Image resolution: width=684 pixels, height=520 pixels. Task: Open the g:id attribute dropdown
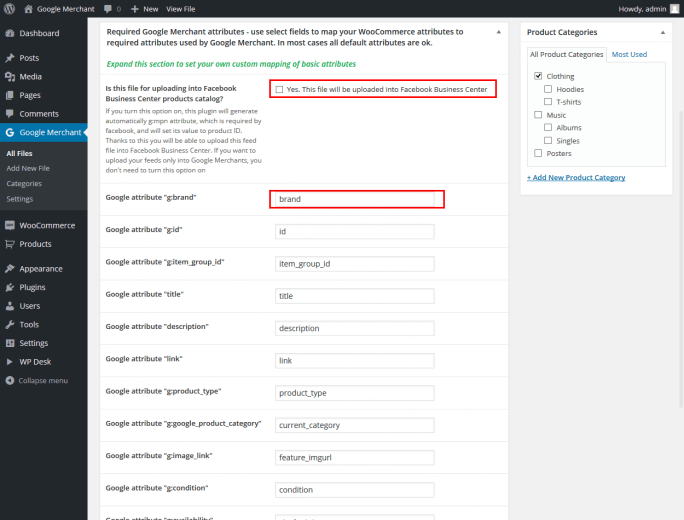coord(355,231)
